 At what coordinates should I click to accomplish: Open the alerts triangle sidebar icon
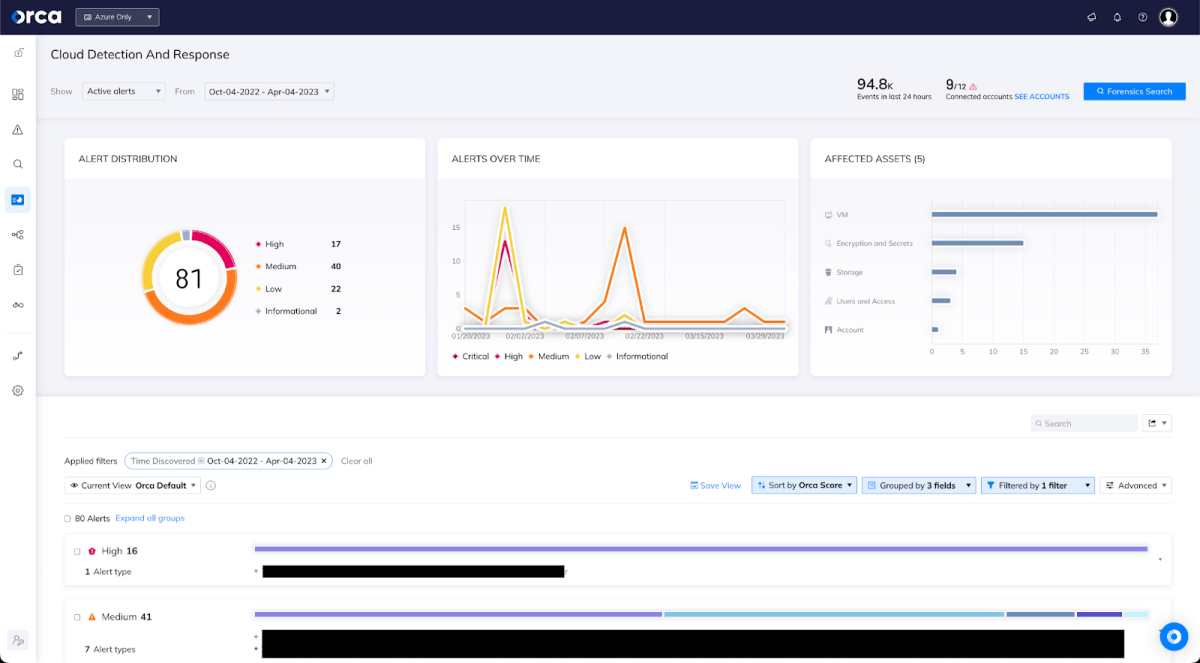pyautogui.click(x=18, y=130)
